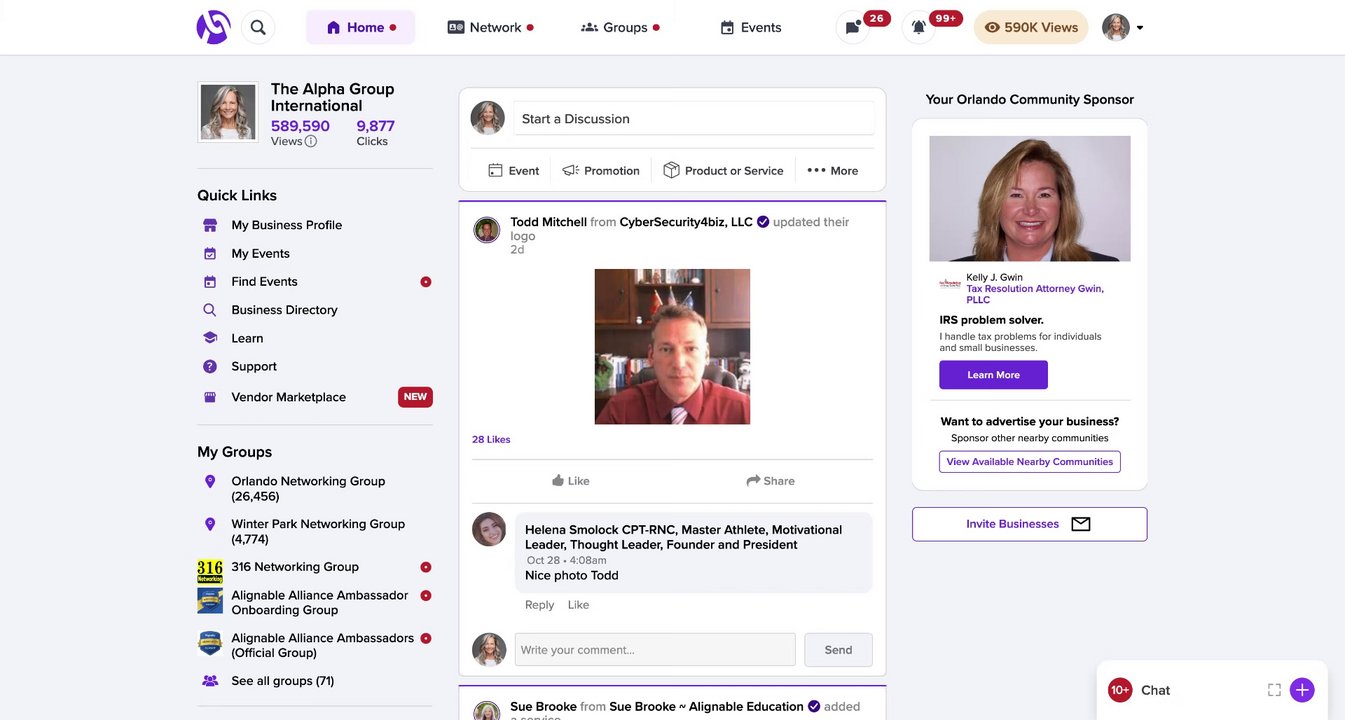Open Find Events quick link
Screen dimensions: 1345x720
pos(264,282)
